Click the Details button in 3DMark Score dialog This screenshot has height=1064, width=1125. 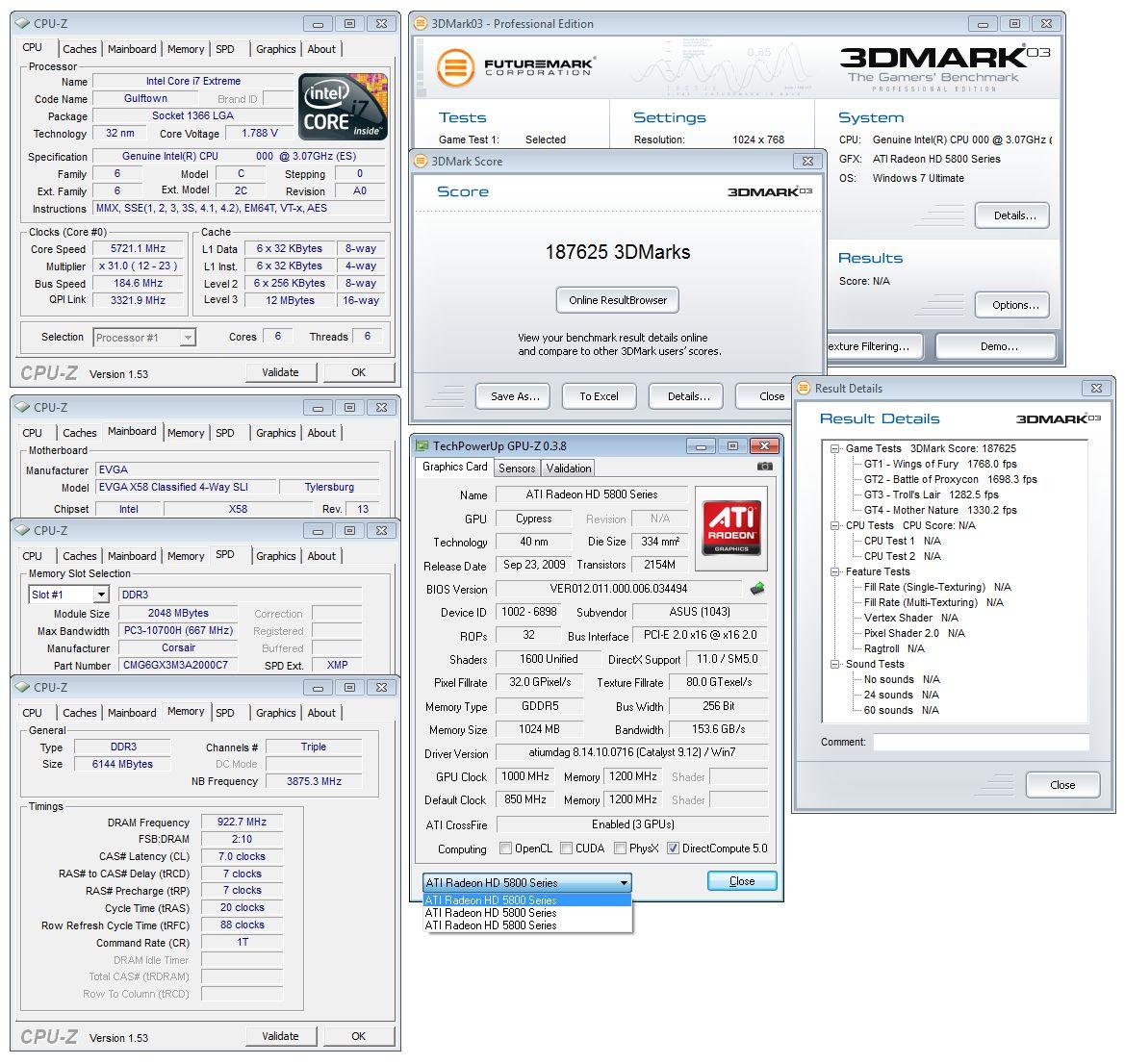coord(686,396)
